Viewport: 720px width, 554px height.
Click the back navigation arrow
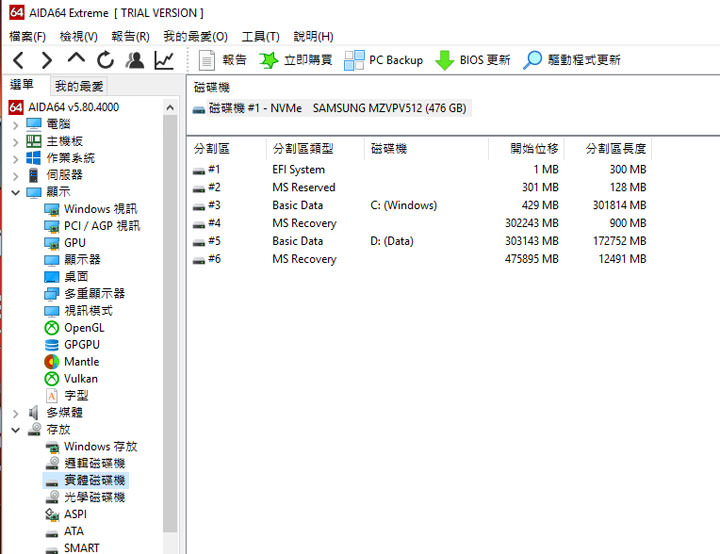(18, 60)
